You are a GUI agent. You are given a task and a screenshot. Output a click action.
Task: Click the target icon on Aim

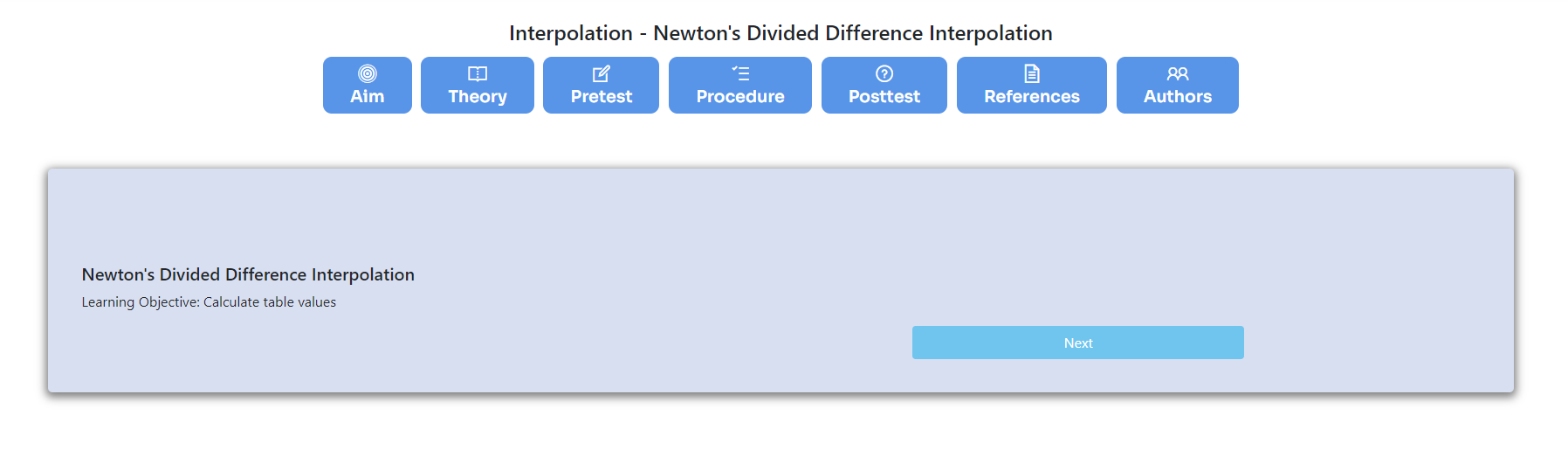pos(368,73)
